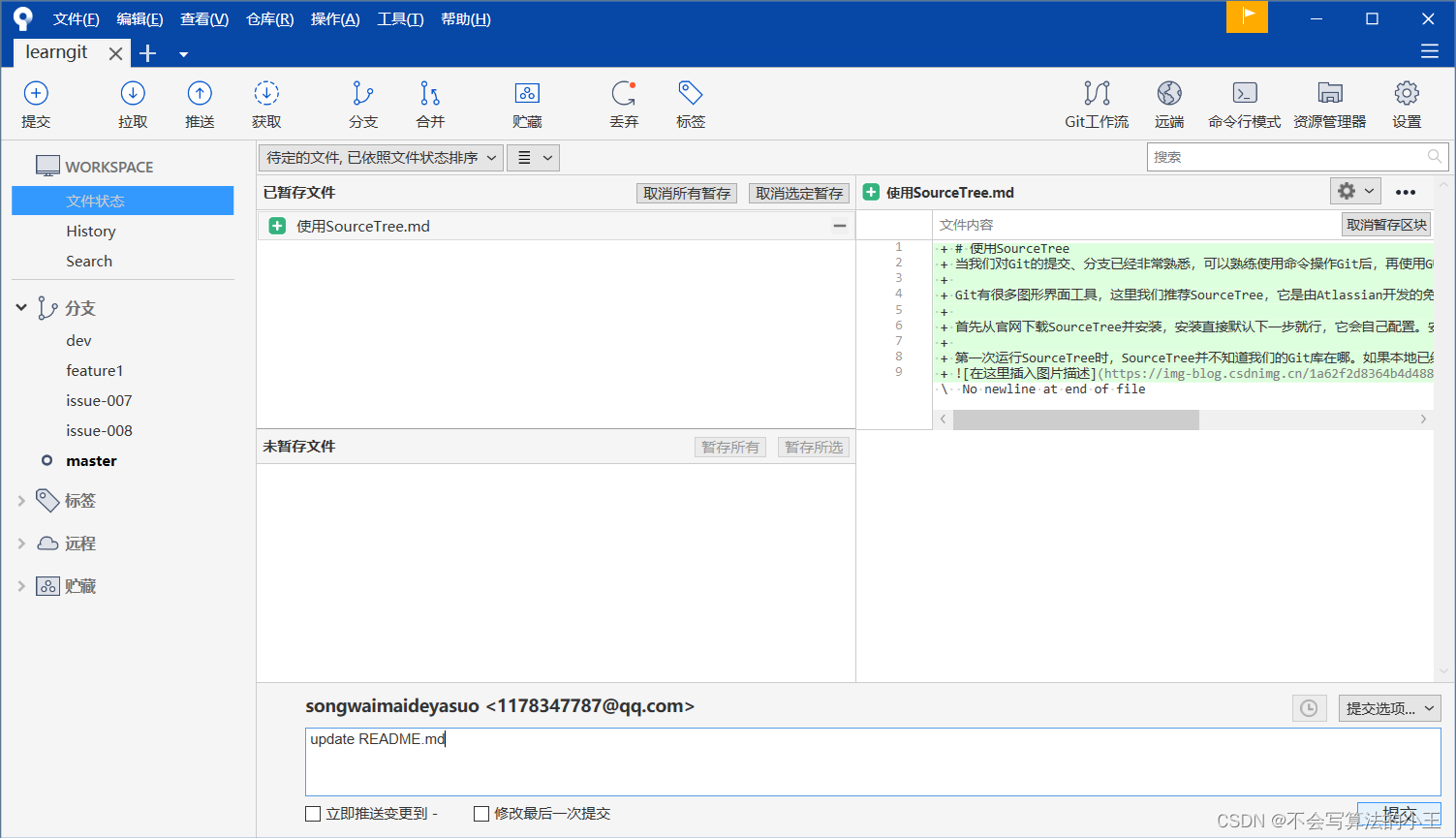
Task: Select the issue-008 branch
Action: point(99,430)
